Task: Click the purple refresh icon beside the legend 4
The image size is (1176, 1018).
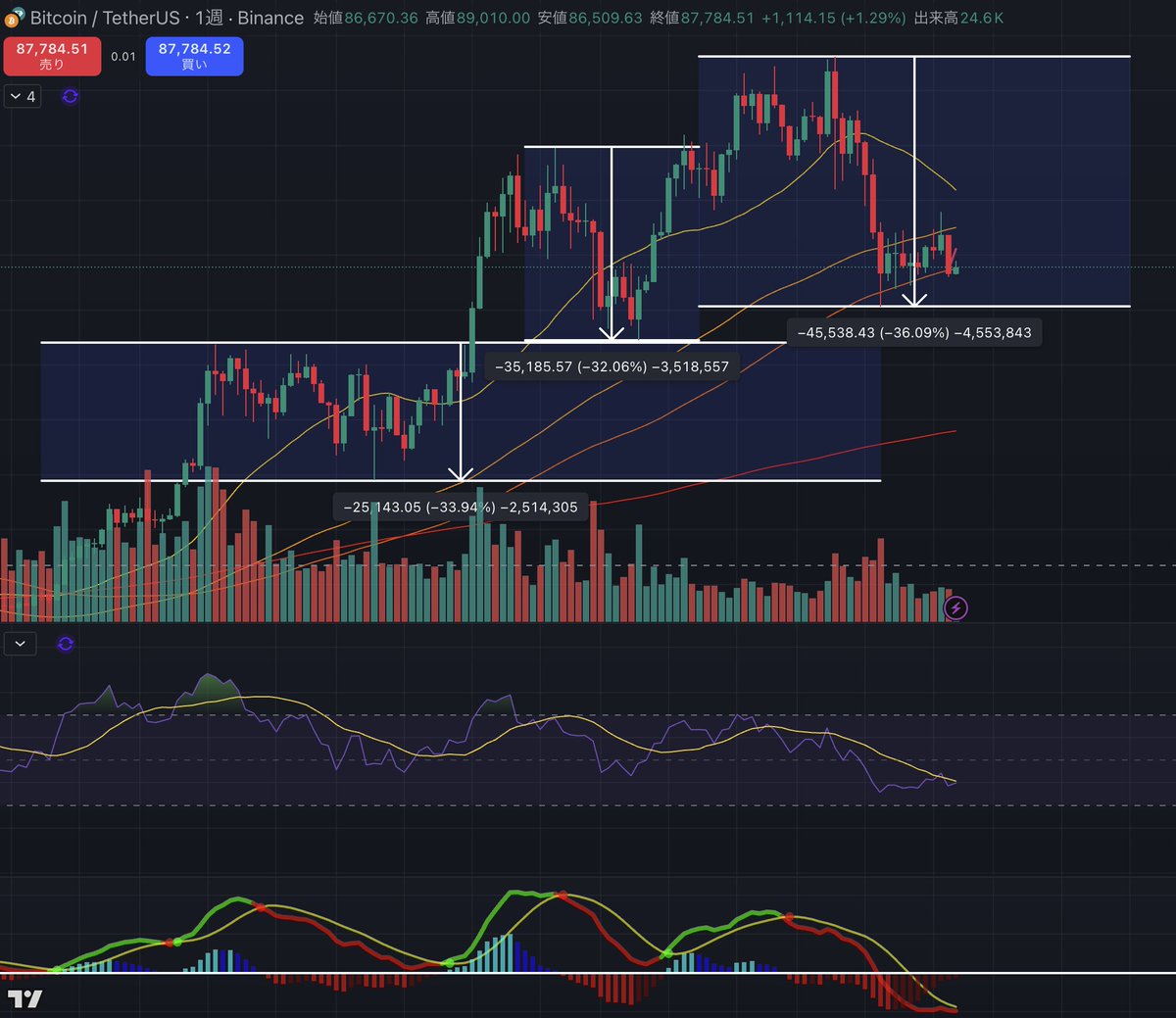Action: 70,96
